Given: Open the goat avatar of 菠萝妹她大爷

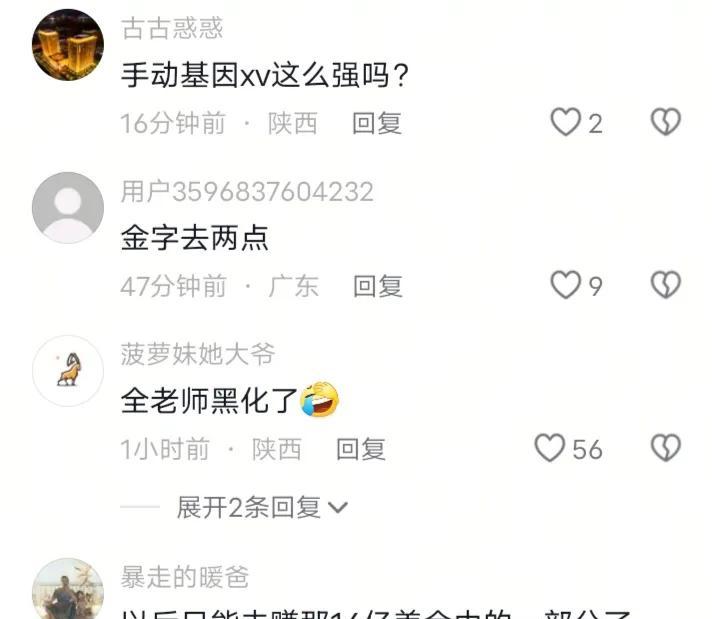Looking at the screenshot, I should point(68,371).
